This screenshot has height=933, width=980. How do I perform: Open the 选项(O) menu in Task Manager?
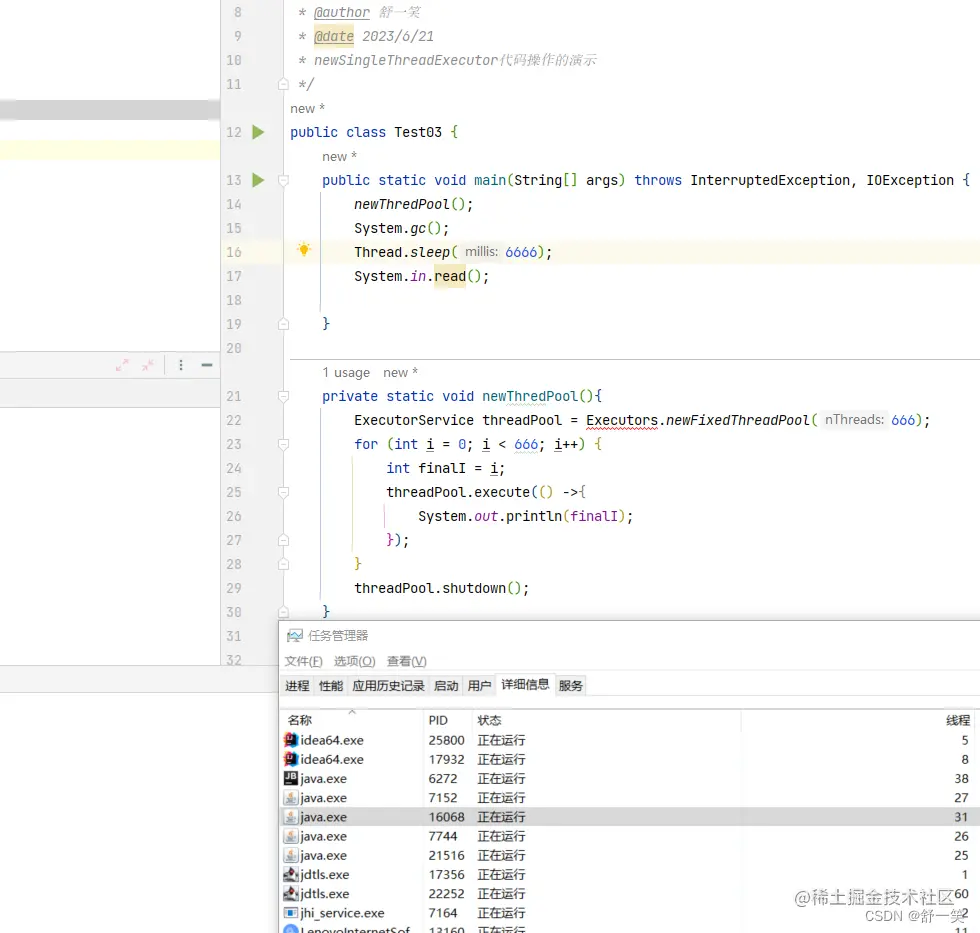click(x=354, y=661)
